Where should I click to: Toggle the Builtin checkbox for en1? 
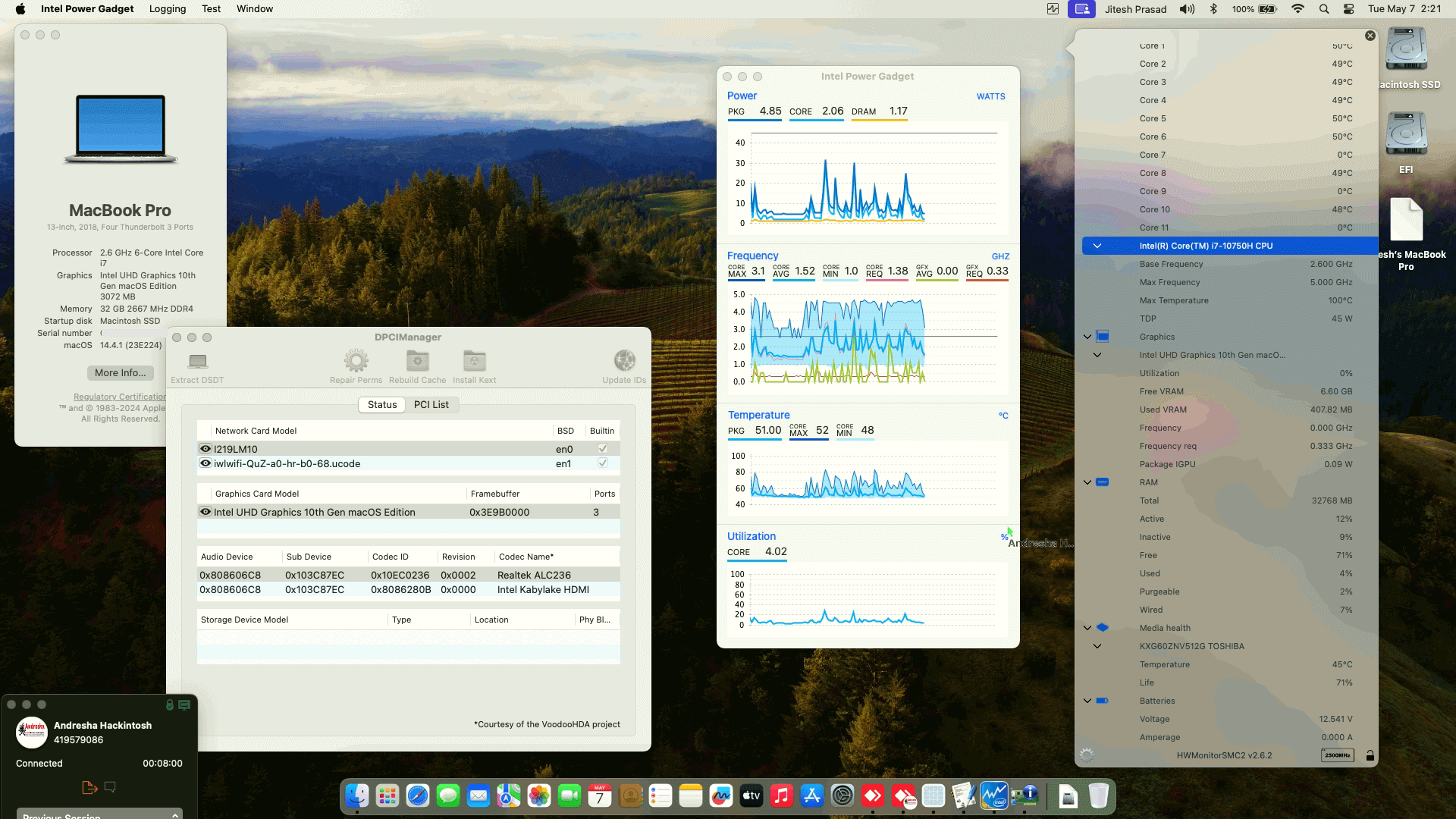602,463
